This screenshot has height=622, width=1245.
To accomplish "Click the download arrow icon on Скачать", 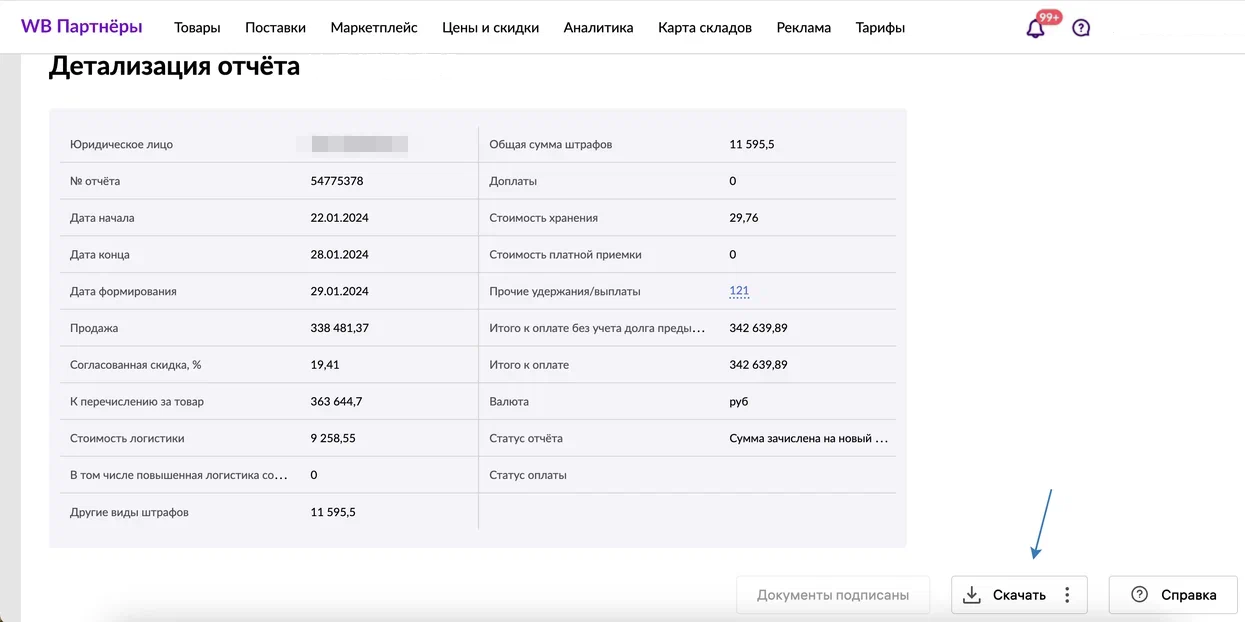I will [971, 595].
